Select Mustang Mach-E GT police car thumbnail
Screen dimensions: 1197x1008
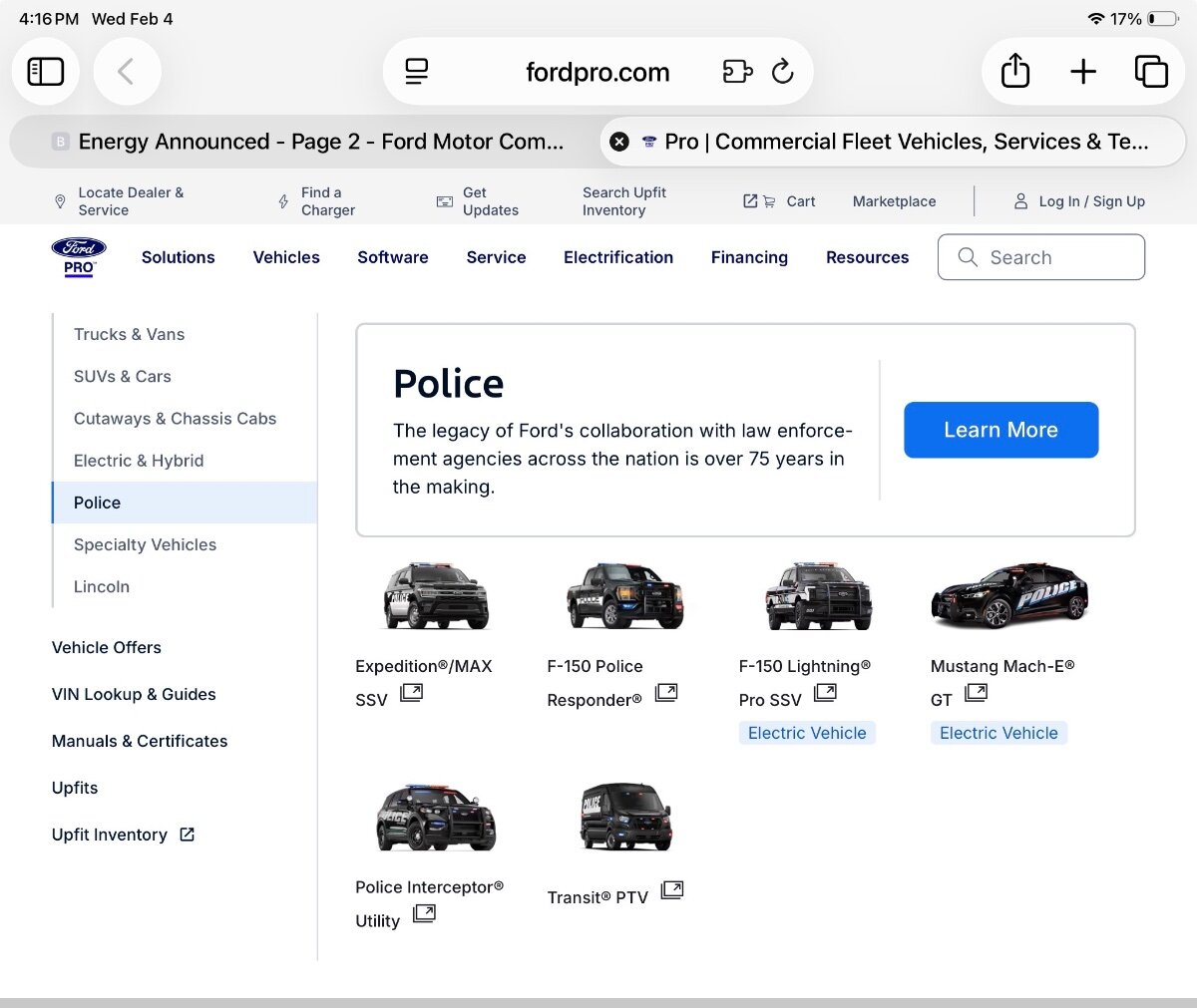click(x=1008, y=596)
